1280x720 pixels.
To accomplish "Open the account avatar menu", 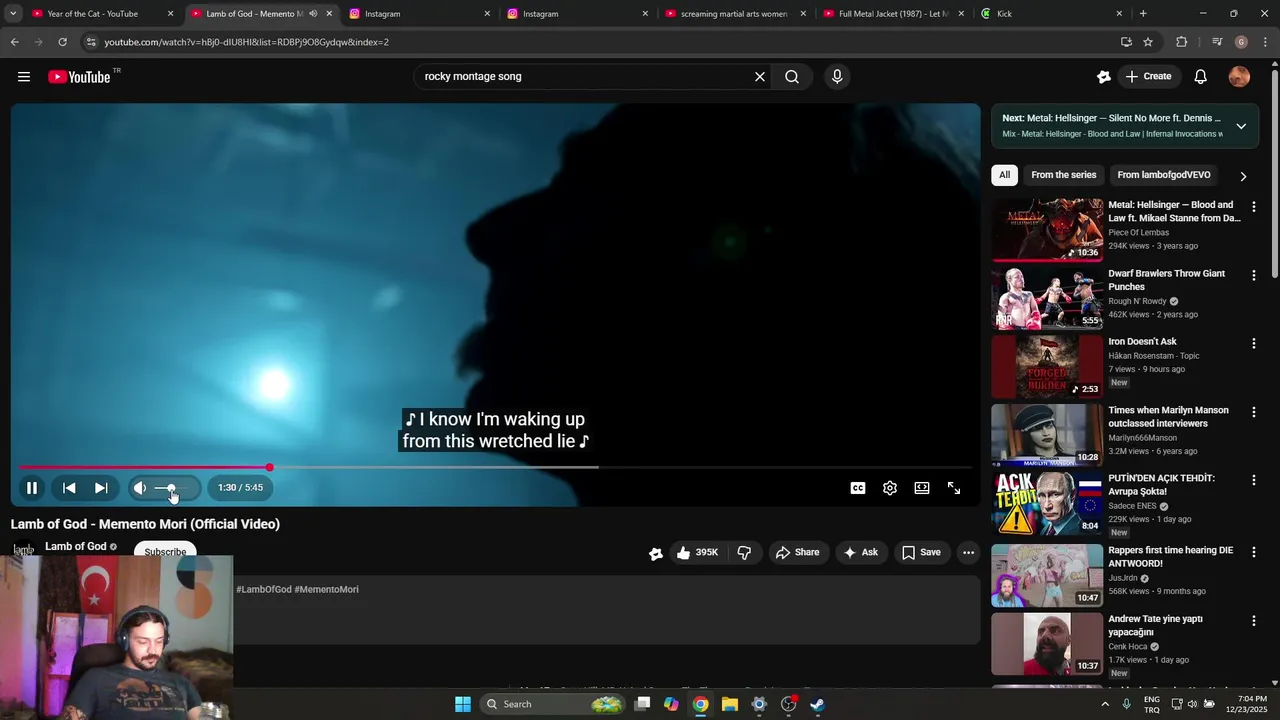I will (x=1239, y=77).
